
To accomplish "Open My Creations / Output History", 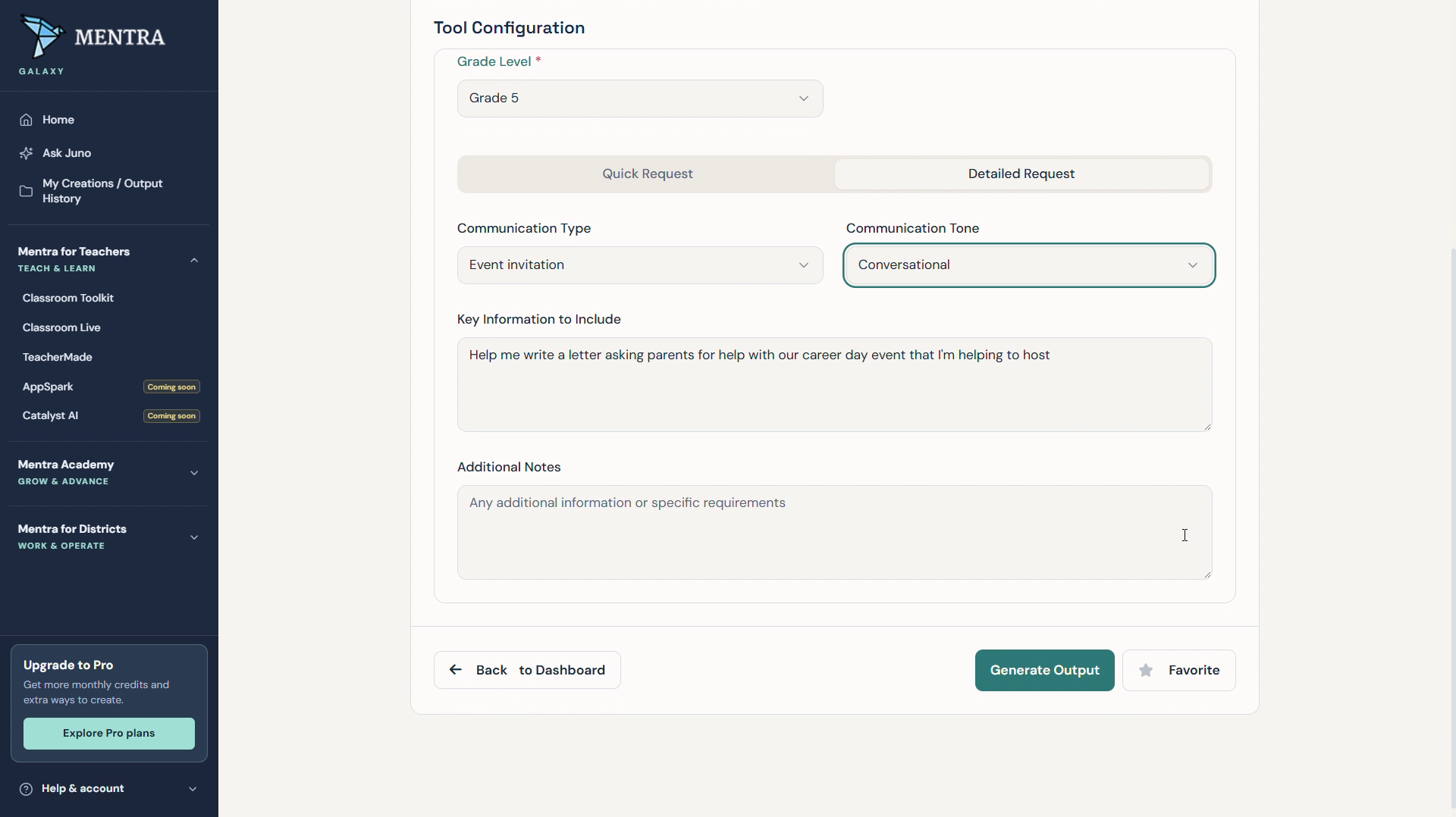I will click(108, 191).
